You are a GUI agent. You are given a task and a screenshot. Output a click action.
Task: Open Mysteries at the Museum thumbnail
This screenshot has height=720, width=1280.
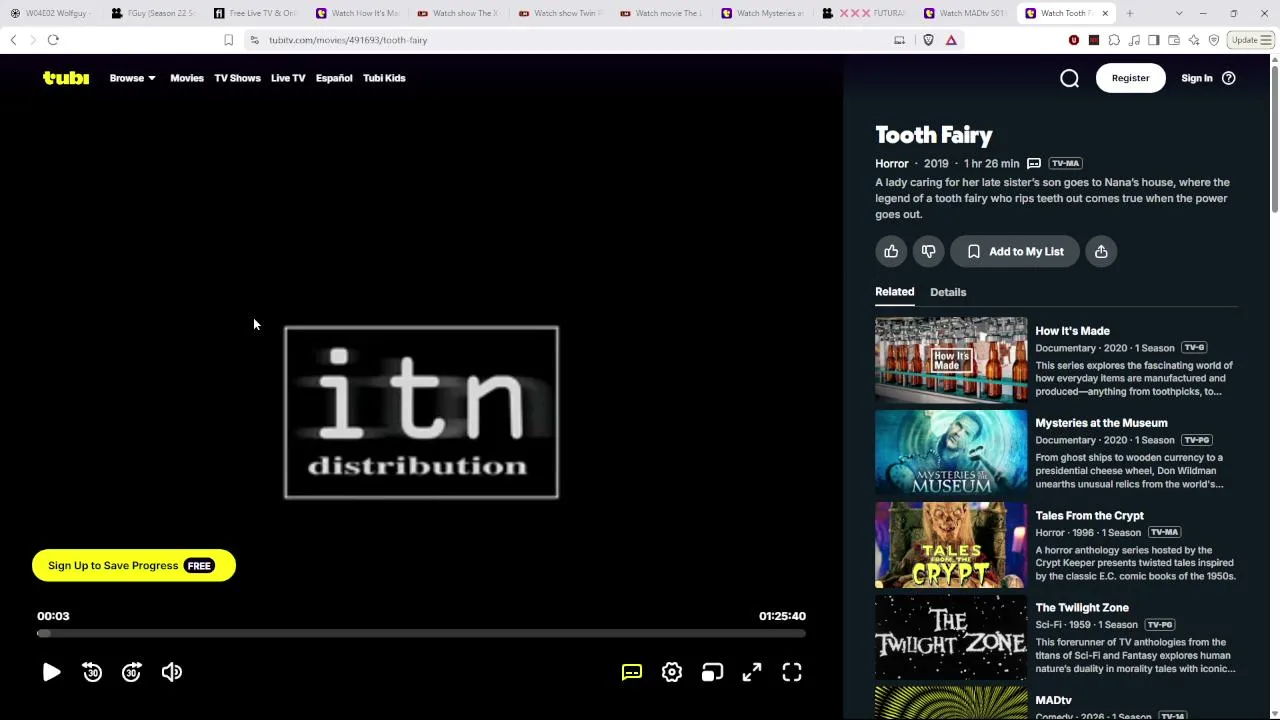951,452
